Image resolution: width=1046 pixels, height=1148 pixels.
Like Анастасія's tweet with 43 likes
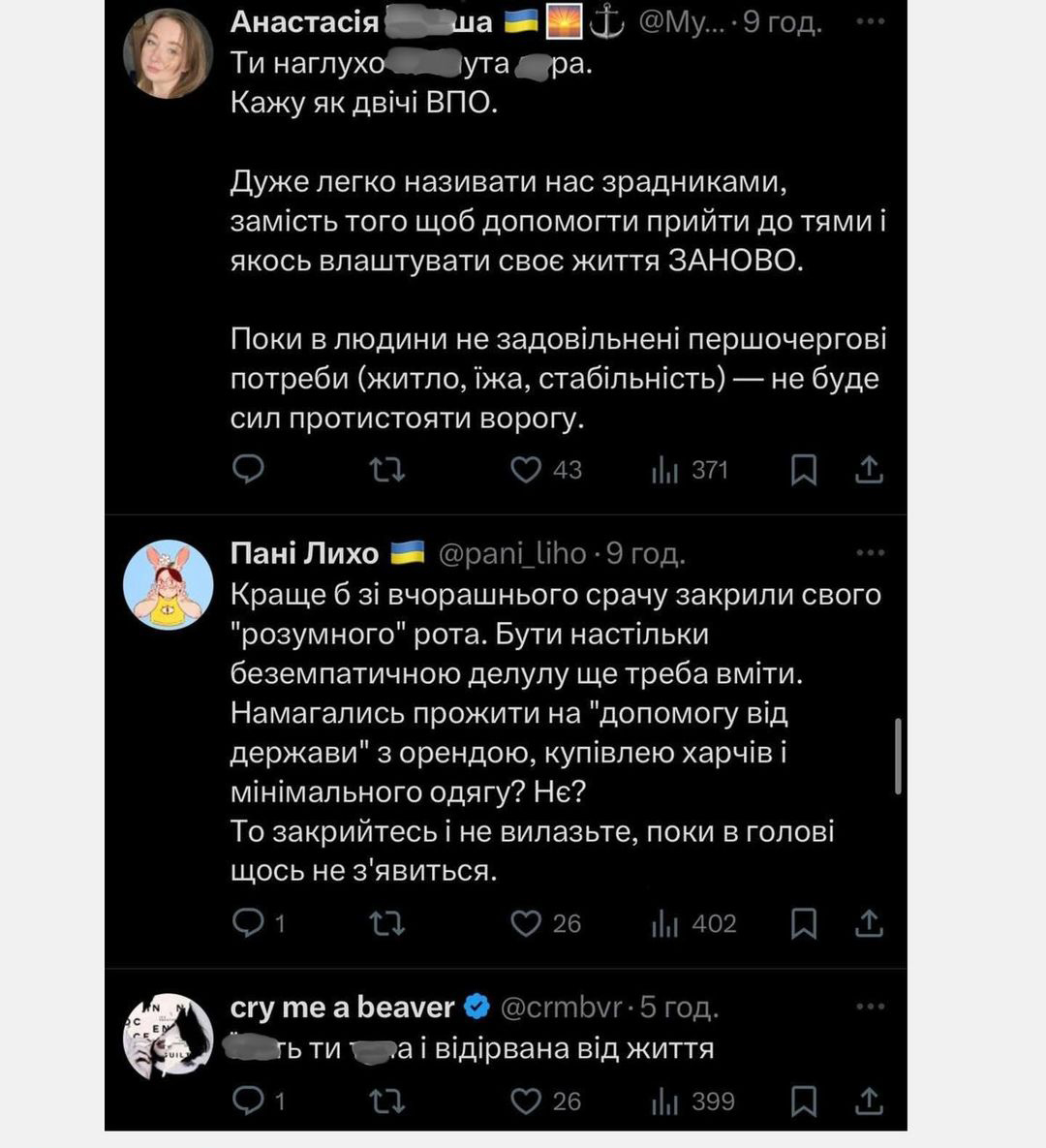pos(526,470)
